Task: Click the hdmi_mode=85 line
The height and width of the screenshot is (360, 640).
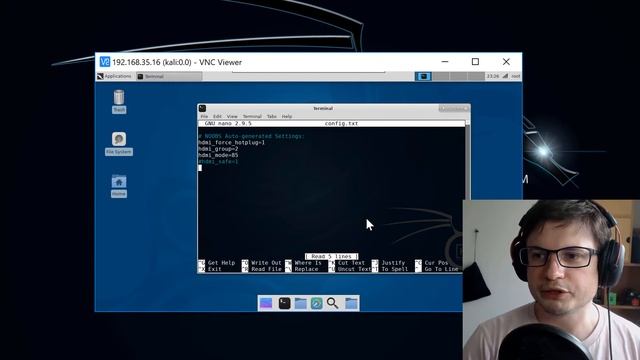Action: pos(218,155)
